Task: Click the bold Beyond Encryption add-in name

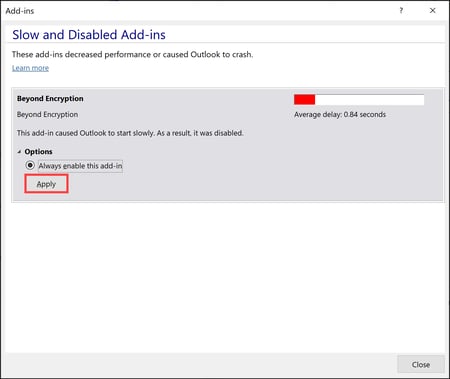Action: point(50,99)
